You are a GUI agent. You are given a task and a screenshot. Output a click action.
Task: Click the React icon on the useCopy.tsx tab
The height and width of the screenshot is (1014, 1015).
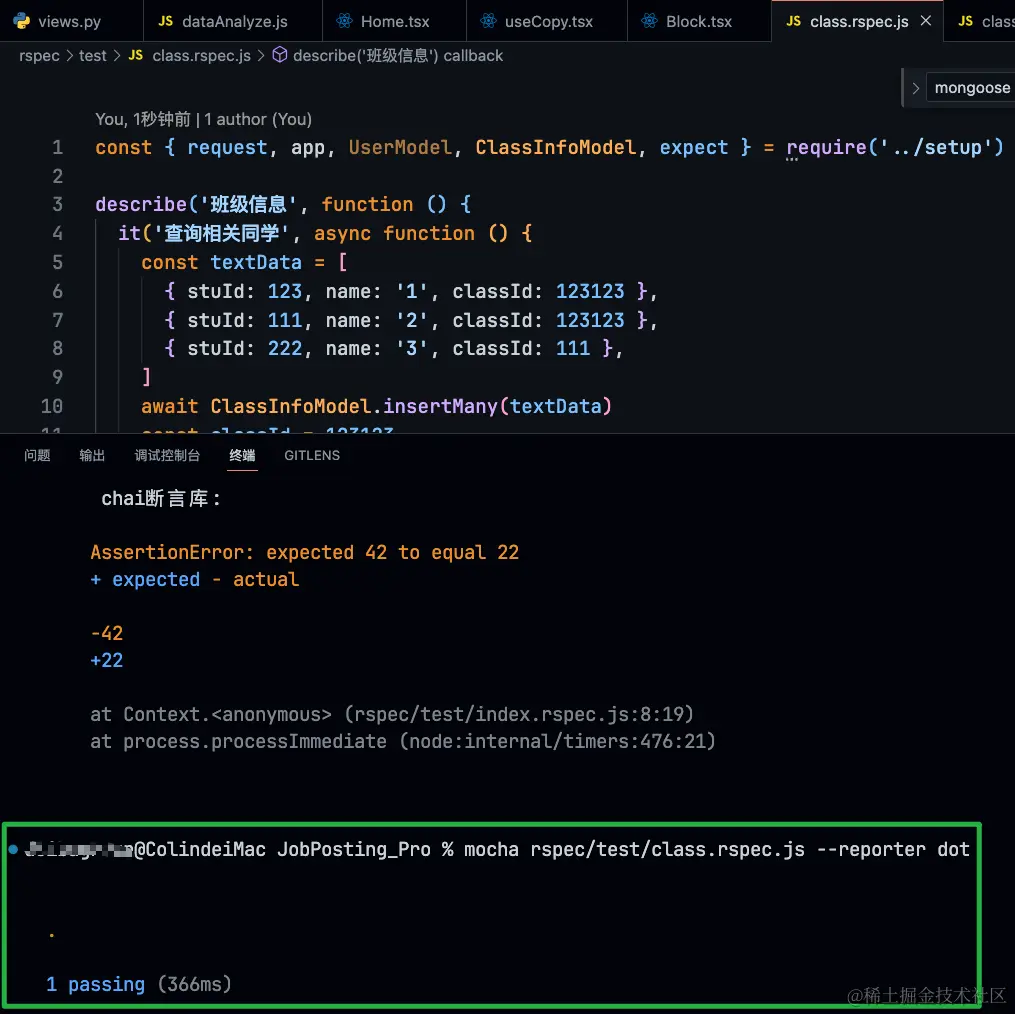pyautogui.click(x=488, y=21)
